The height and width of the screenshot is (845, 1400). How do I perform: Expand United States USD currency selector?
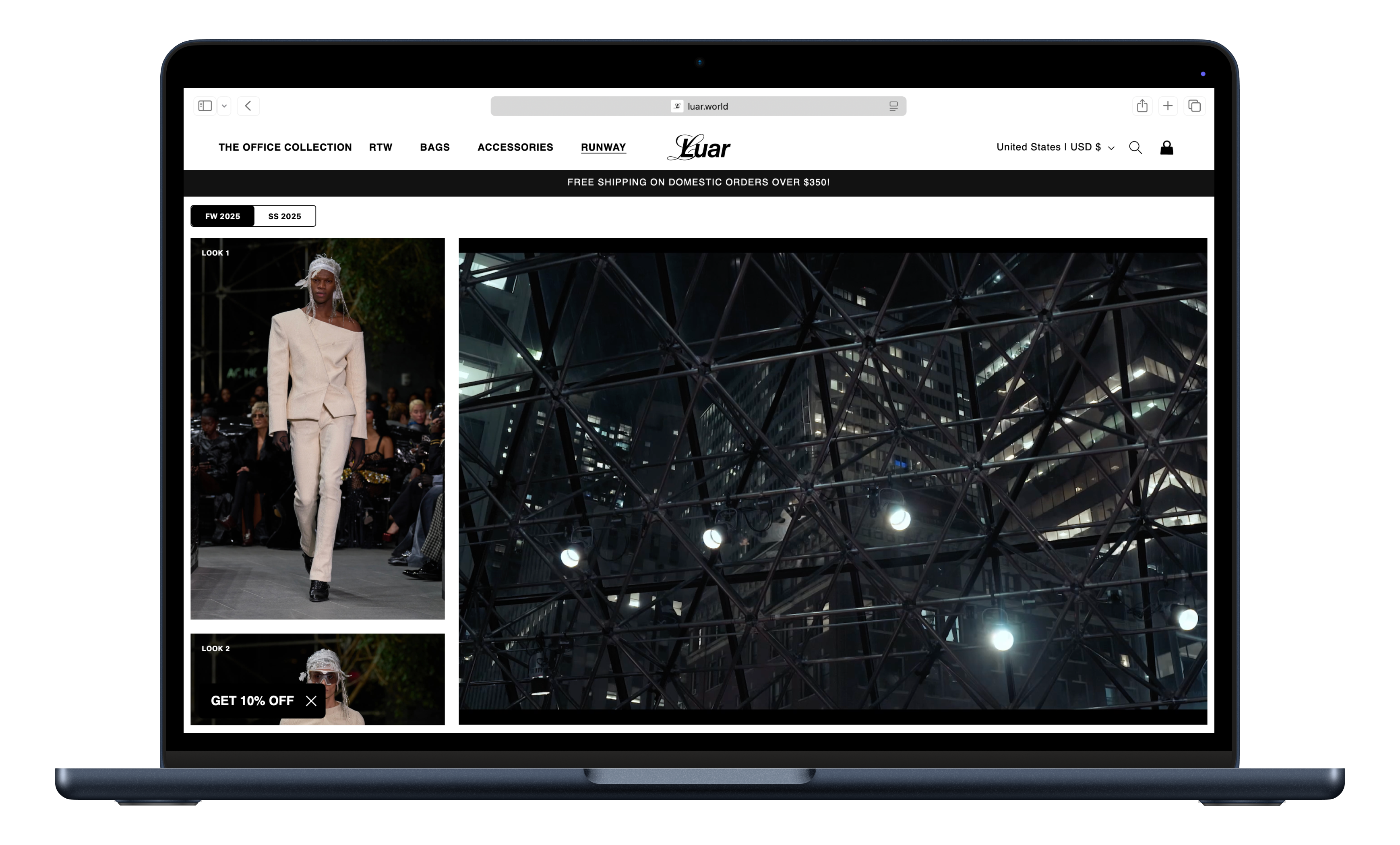(x=1055, y=147)
